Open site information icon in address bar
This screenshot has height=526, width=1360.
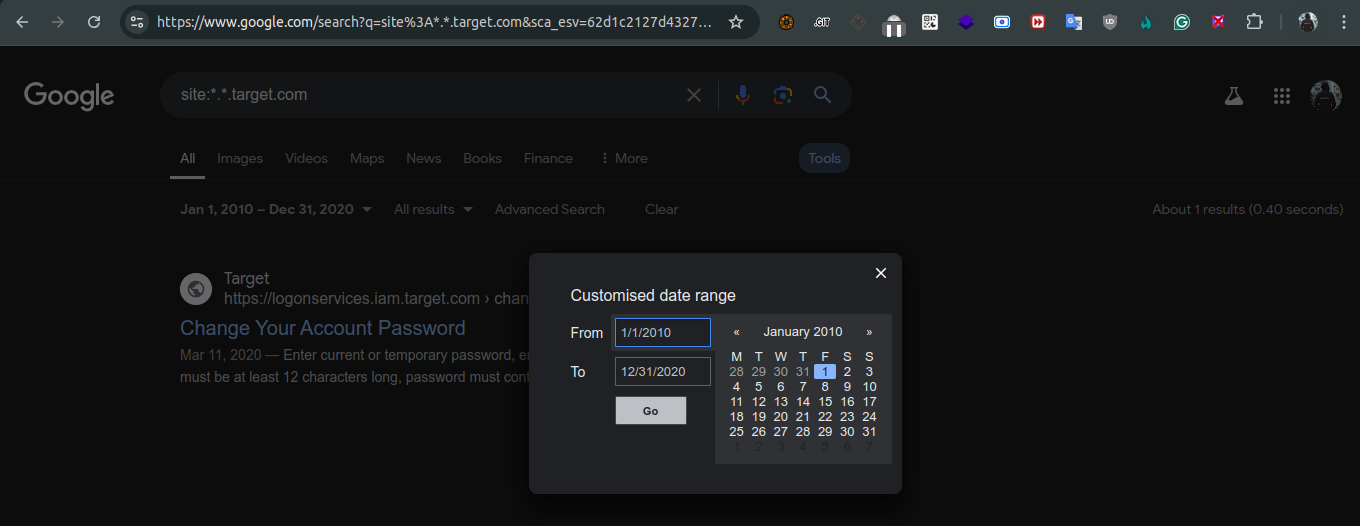(x=138, y=21)
